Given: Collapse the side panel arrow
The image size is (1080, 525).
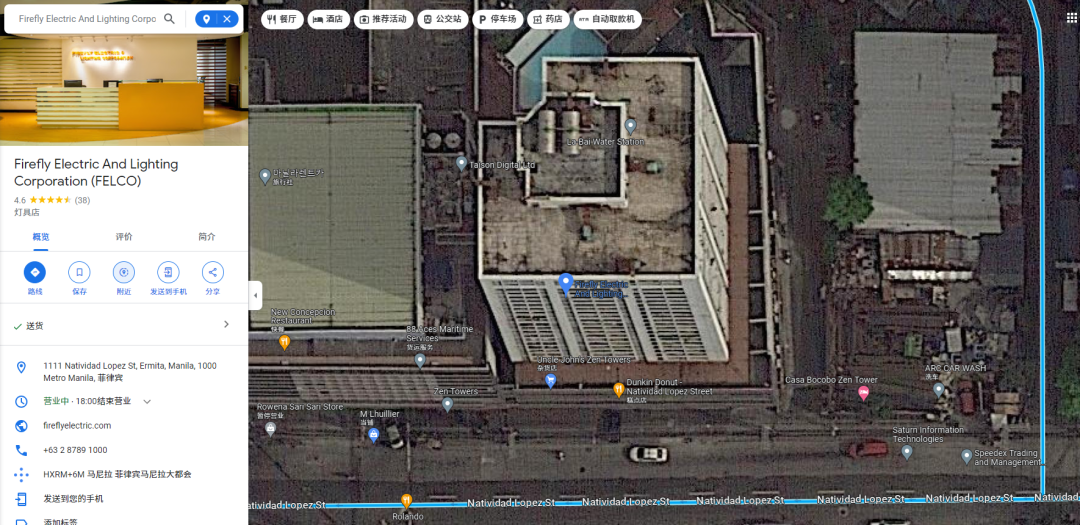Looking at the screenshot, I should [256, 296].
